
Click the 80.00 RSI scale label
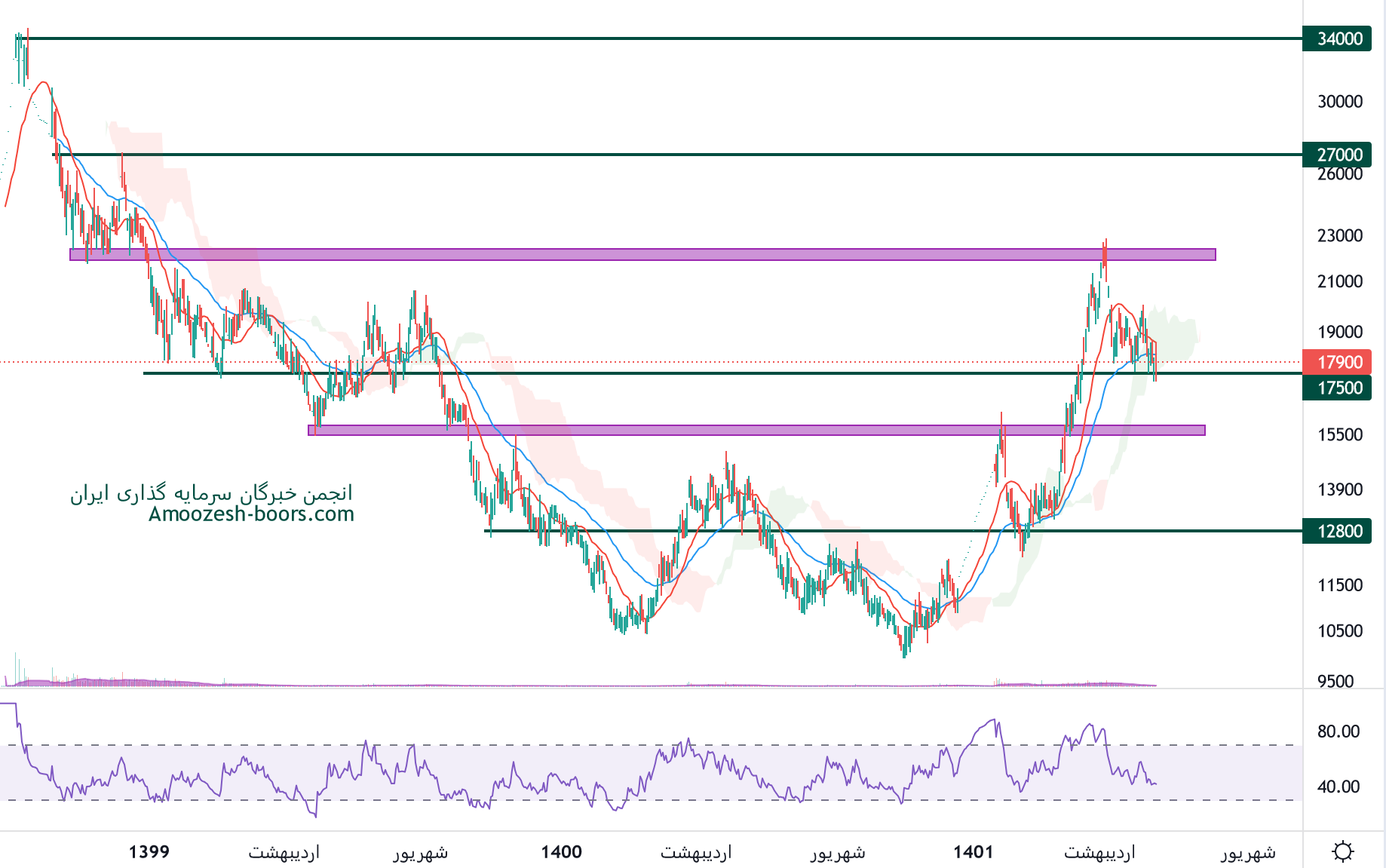[1338, 731]
